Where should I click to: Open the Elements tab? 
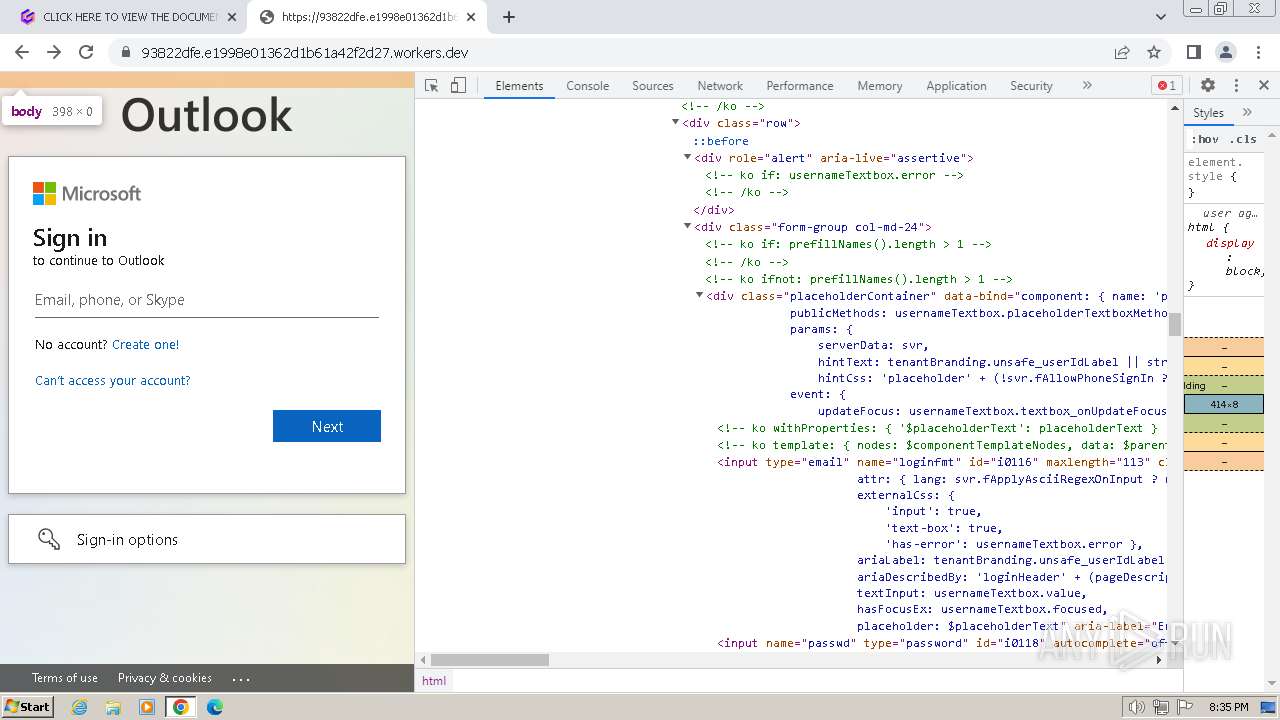[519, 86]
